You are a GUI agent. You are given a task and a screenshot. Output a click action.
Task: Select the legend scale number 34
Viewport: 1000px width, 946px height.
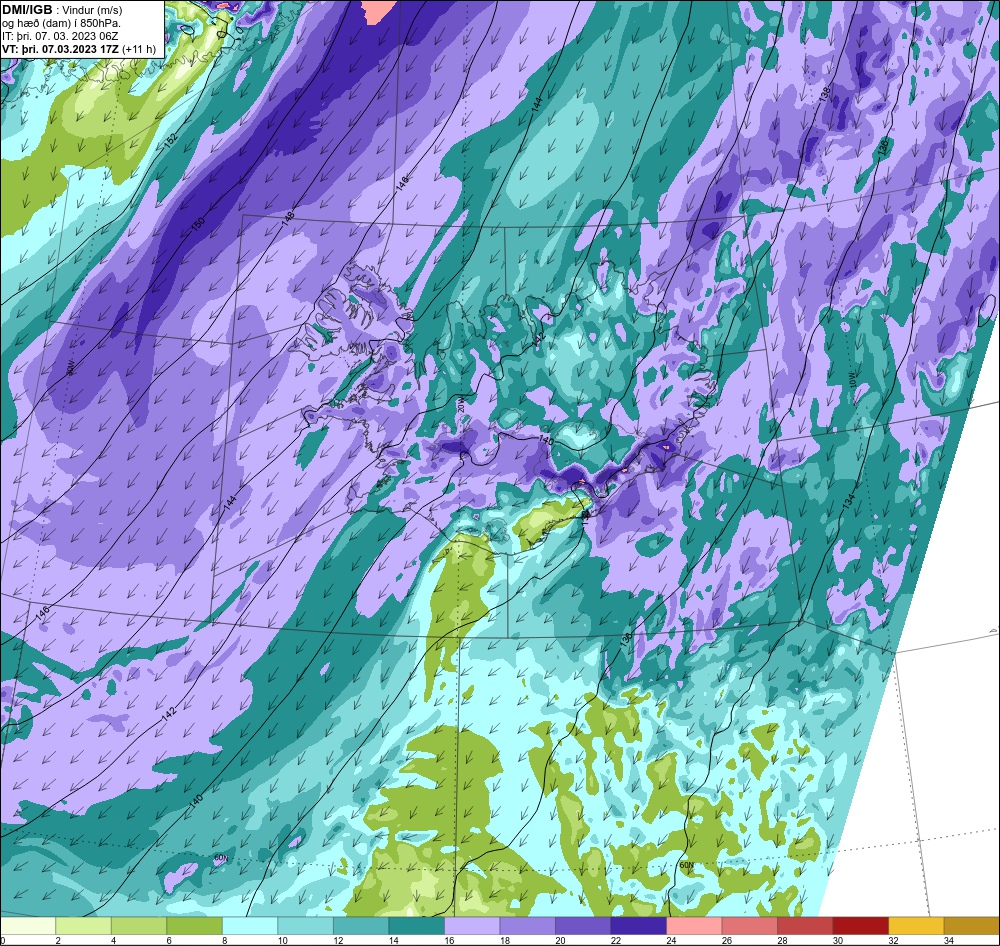(948, 940)
